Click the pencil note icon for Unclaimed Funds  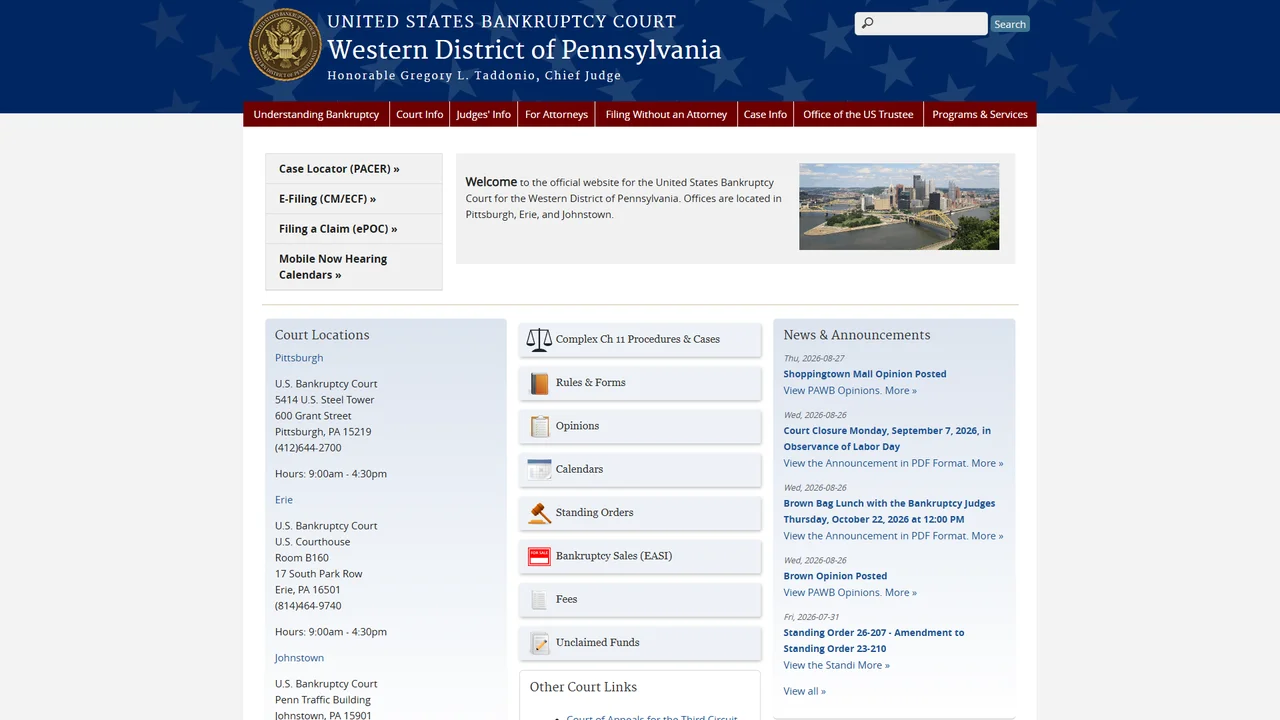(540, 643)
